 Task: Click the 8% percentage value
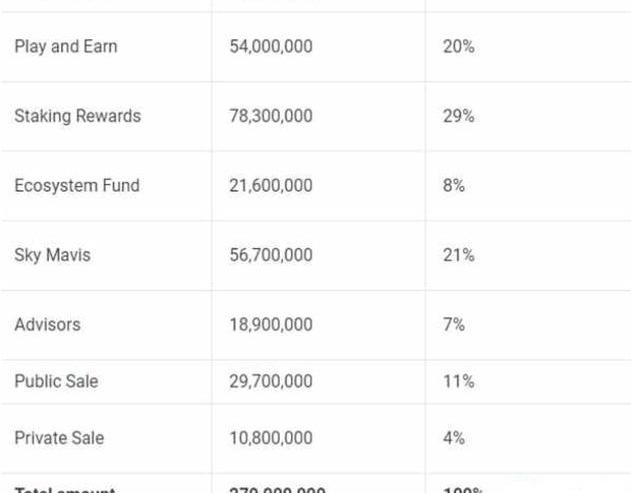[x=453, y=185]
